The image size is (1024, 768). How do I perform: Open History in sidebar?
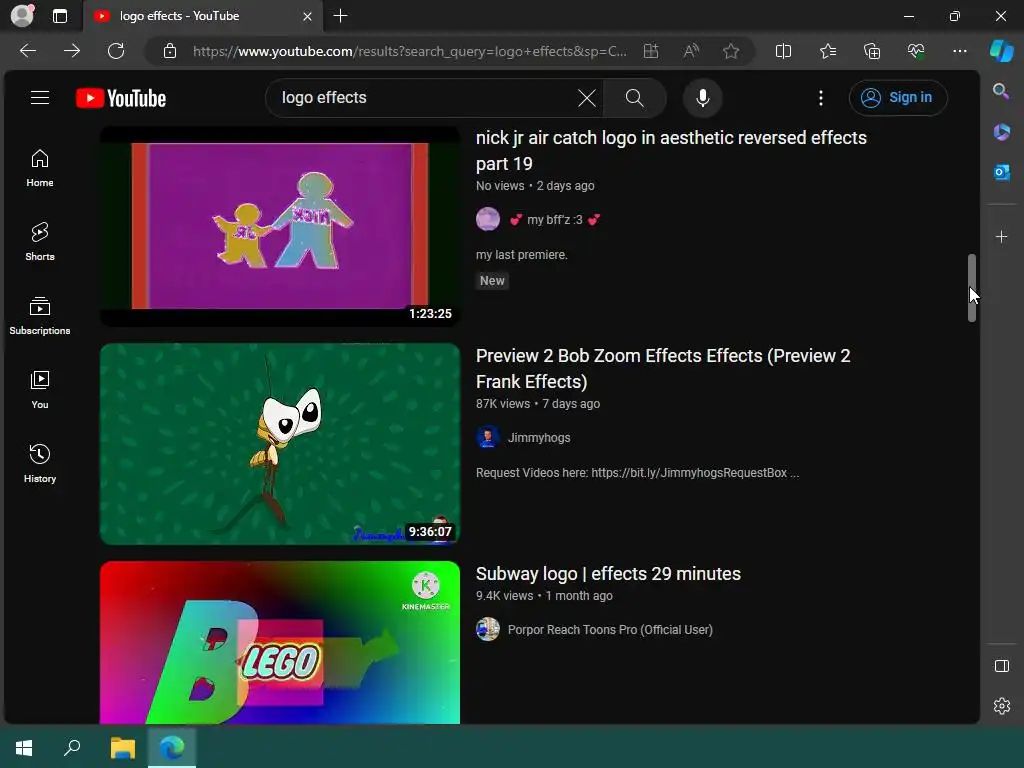[x=40, y=464]
